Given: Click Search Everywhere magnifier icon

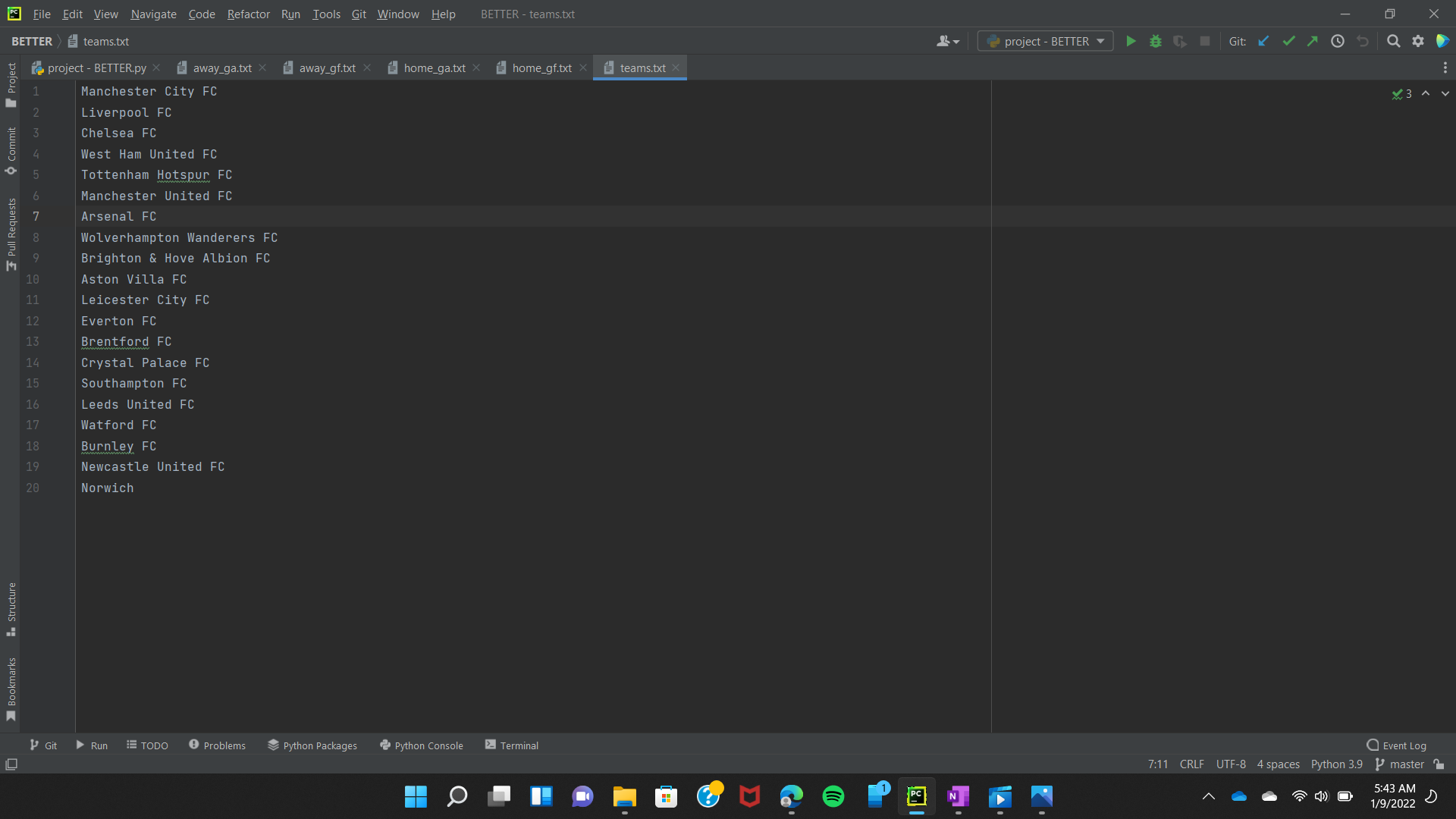Looking at the screenshot, I should [x=1393, y=41].
